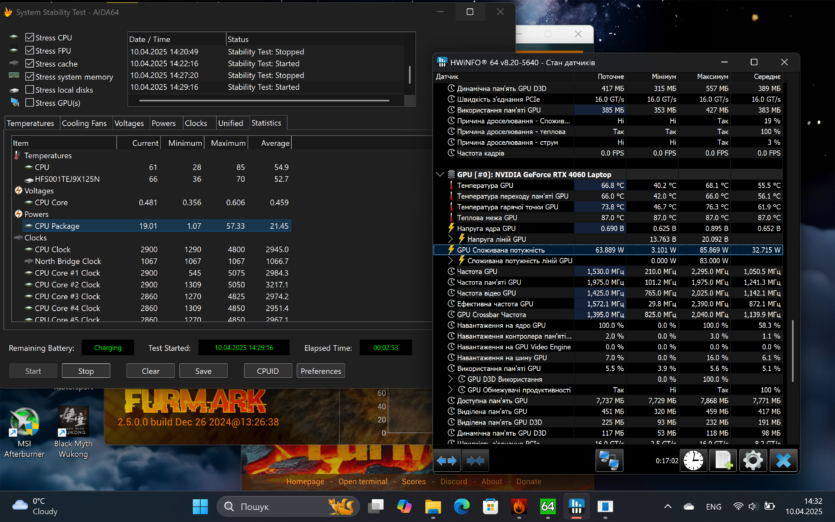Open FurMark Homepage link
Image resolution: width=835 pixels, height=522 pixels.
[x=305, y=482]
